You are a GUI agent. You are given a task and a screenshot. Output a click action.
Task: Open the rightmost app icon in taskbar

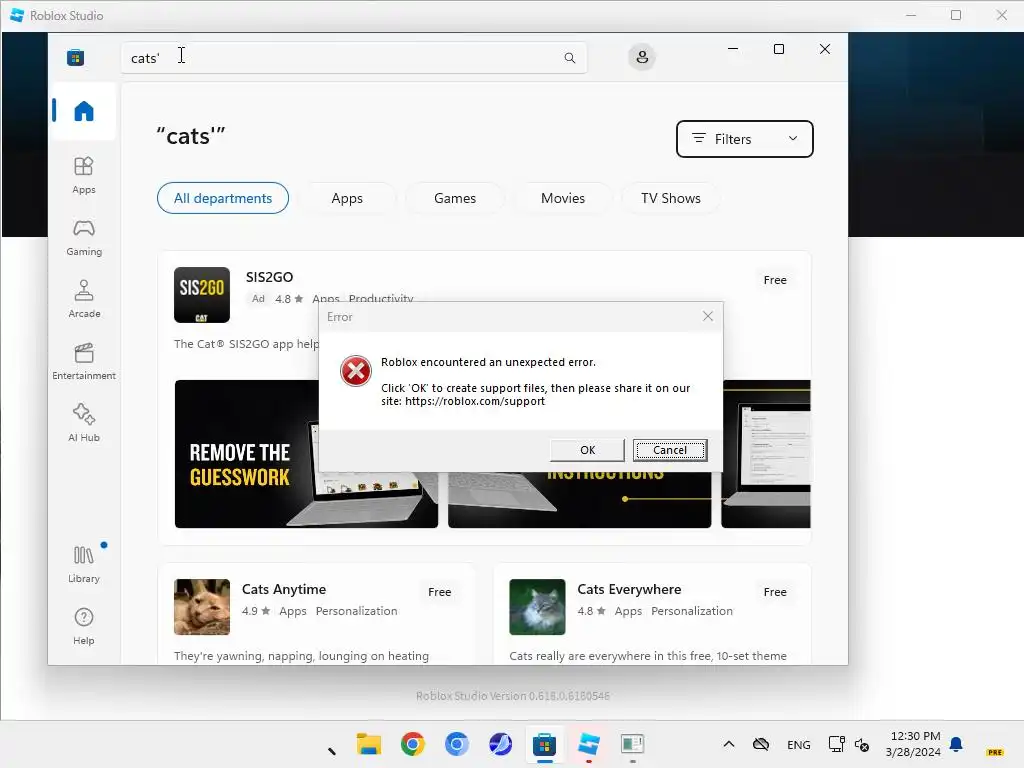632,744
